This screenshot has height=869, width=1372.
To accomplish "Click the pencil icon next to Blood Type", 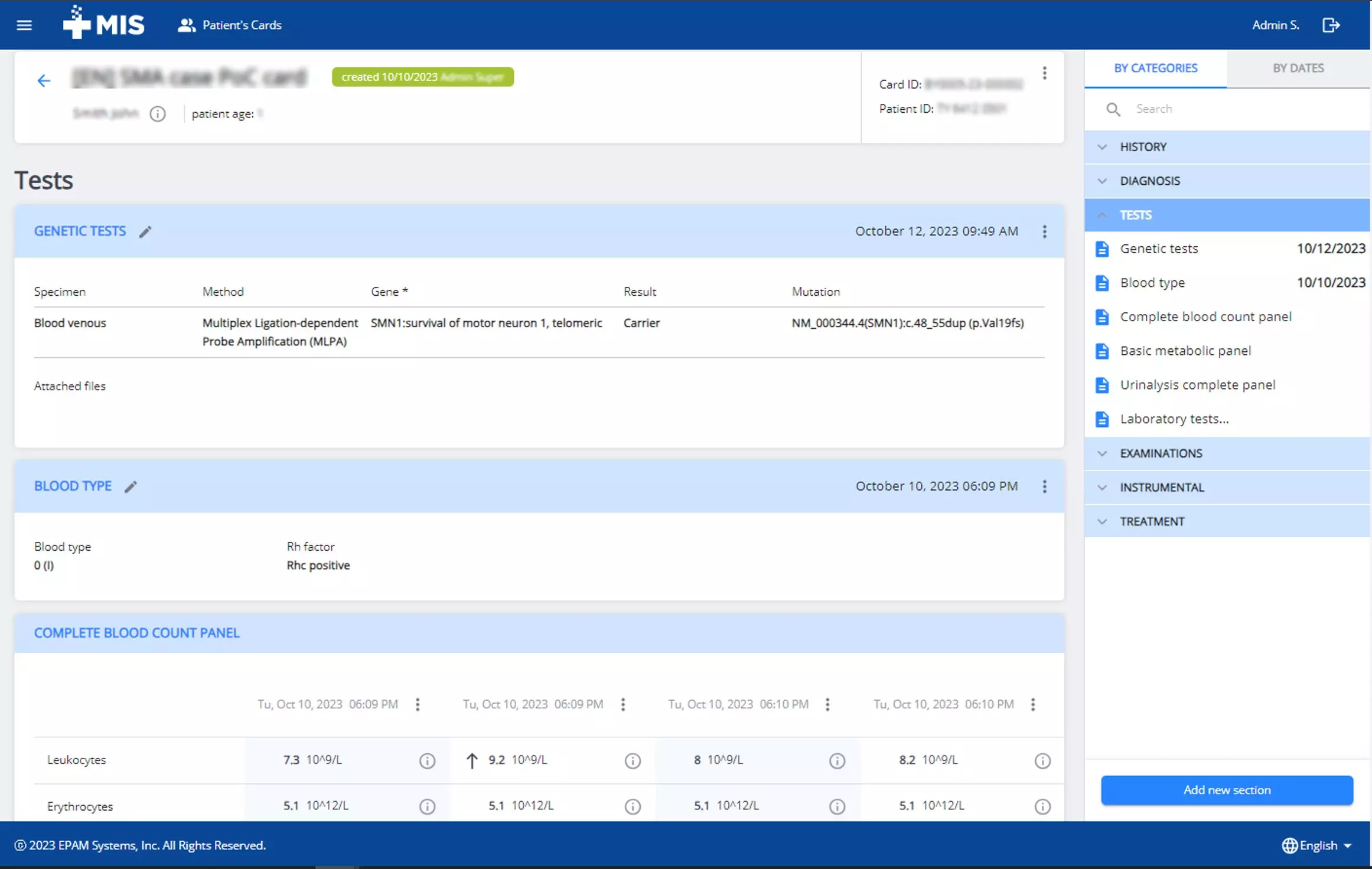I will (x=131, y=486).
